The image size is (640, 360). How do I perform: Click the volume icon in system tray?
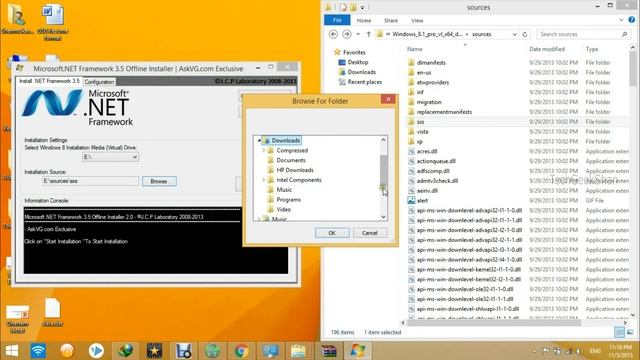578,351
